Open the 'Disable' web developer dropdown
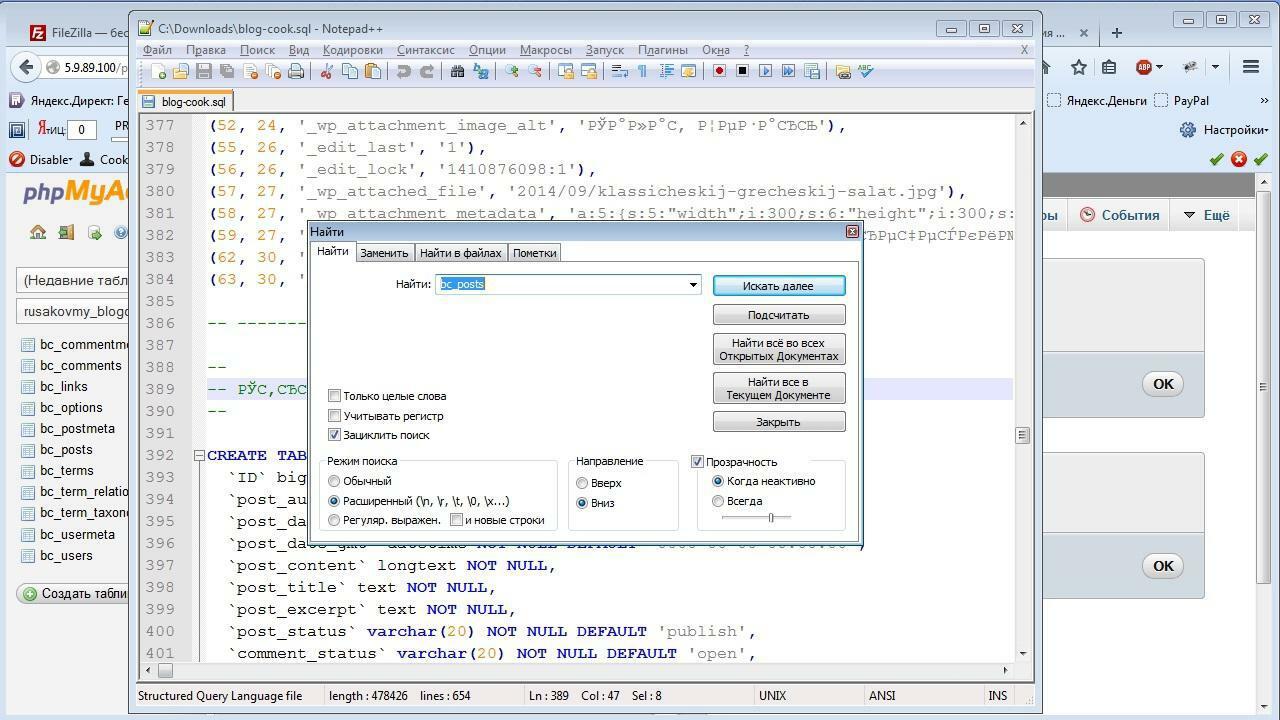Viewport: 1280px width, 720px height. click(x=41, y=159)
